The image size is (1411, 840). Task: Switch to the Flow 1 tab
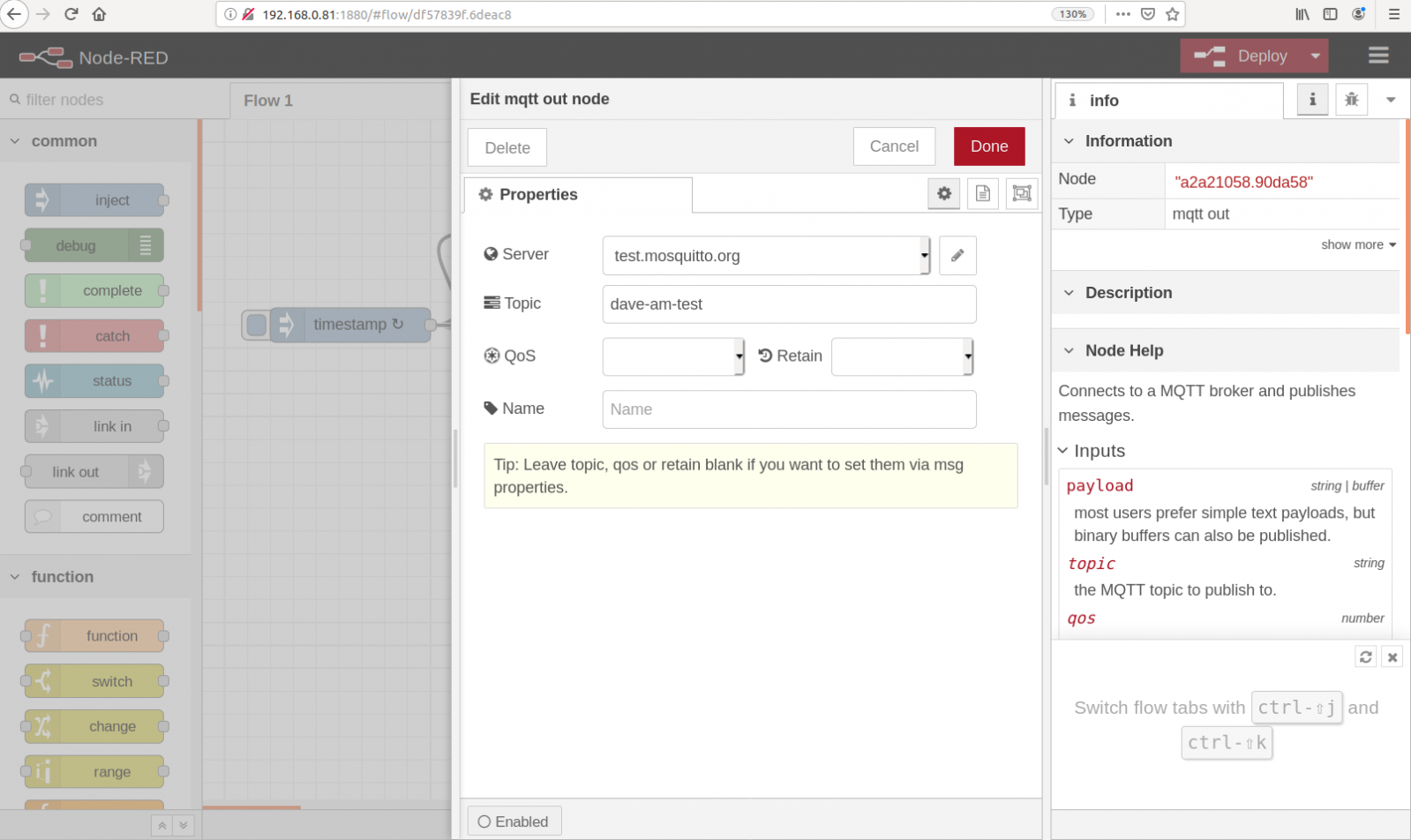268,101
